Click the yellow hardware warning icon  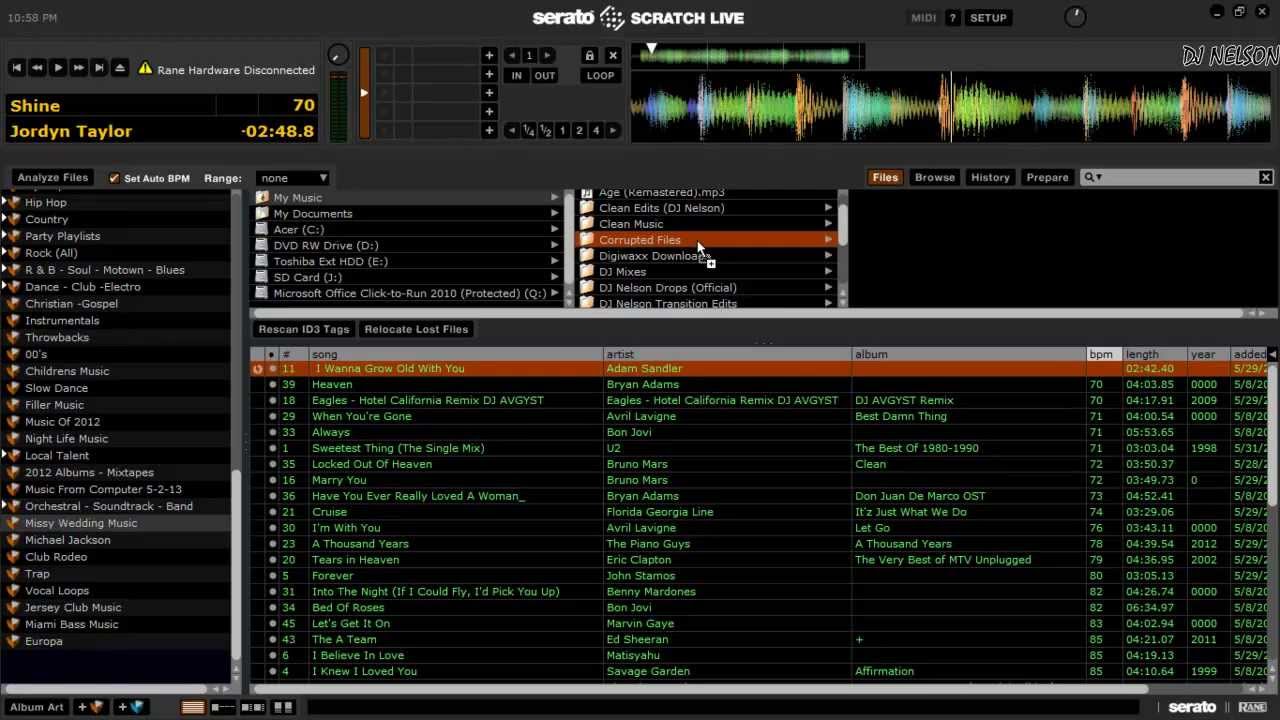click(x=145, y=69)
